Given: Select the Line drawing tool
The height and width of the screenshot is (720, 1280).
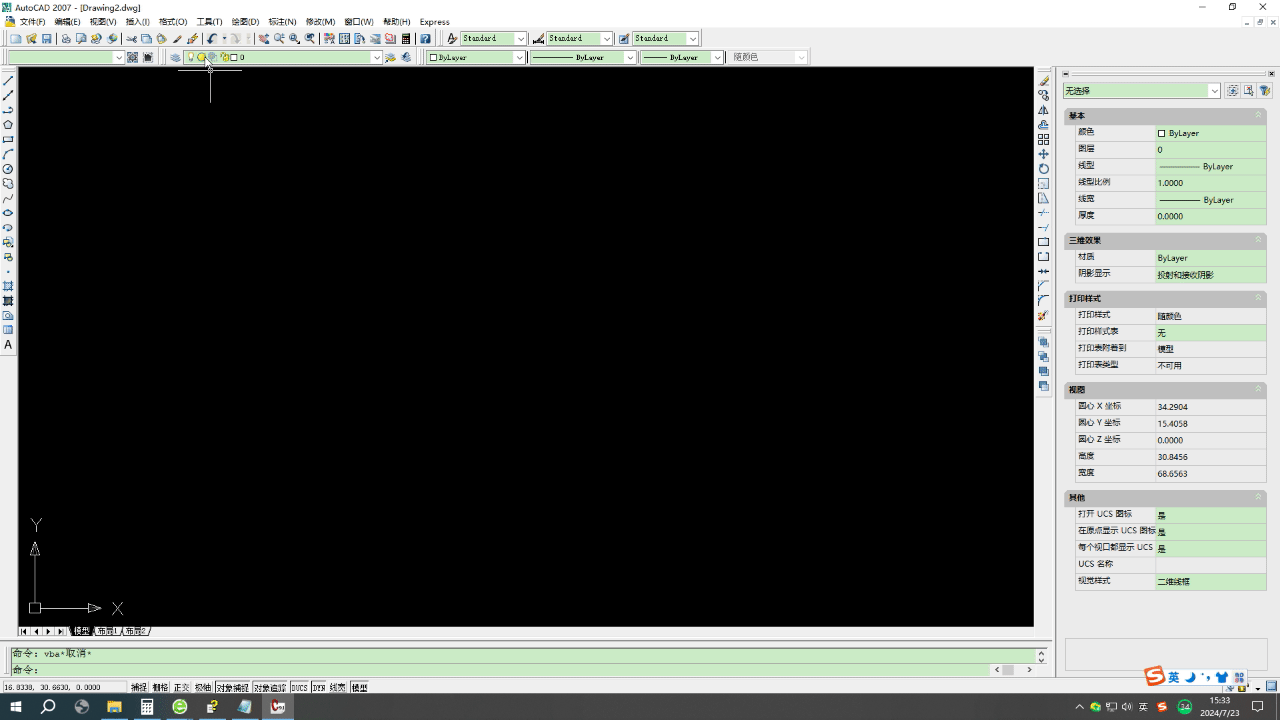Looking at the screenshot, I should [8, 81].
